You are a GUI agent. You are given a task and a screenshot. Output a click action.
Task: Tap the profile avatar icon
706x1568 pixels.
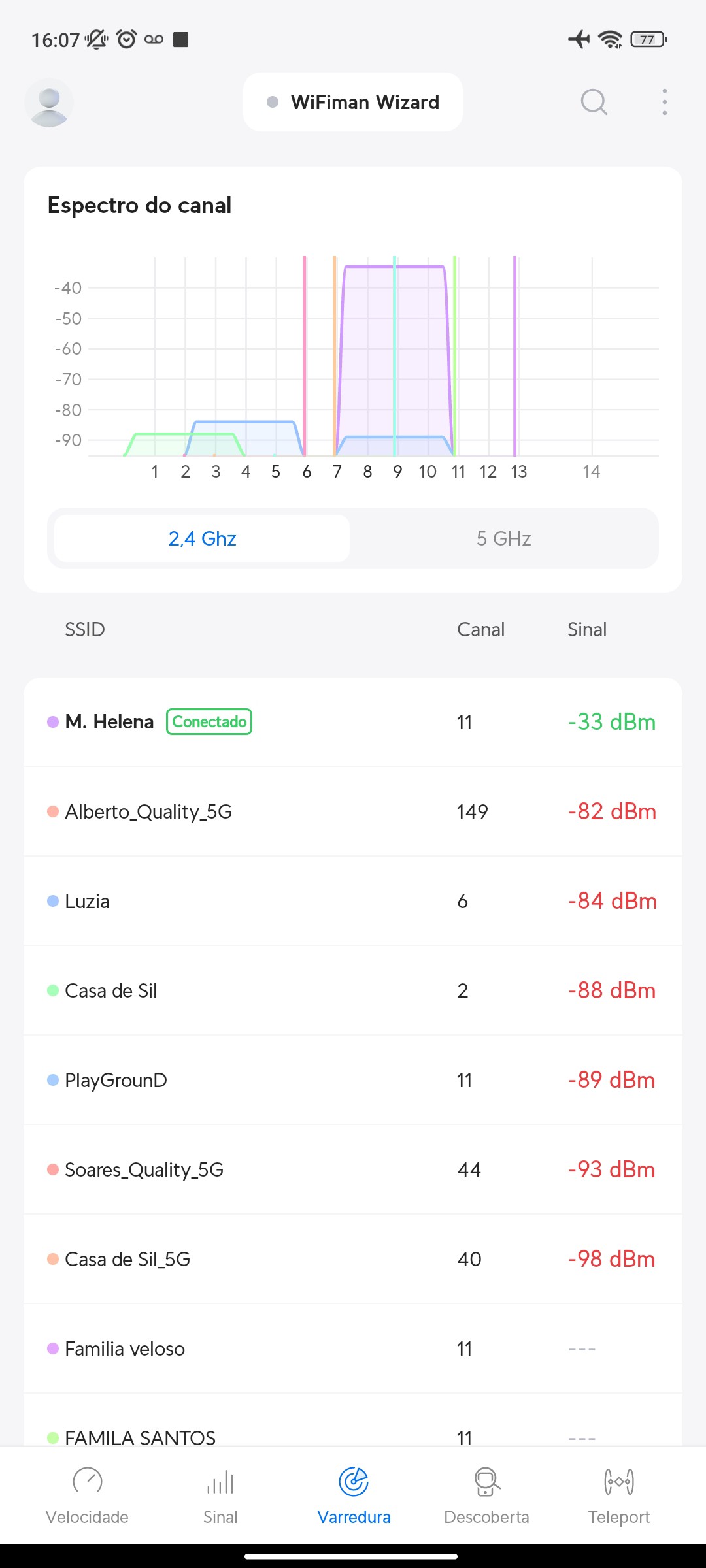[49, 103]
